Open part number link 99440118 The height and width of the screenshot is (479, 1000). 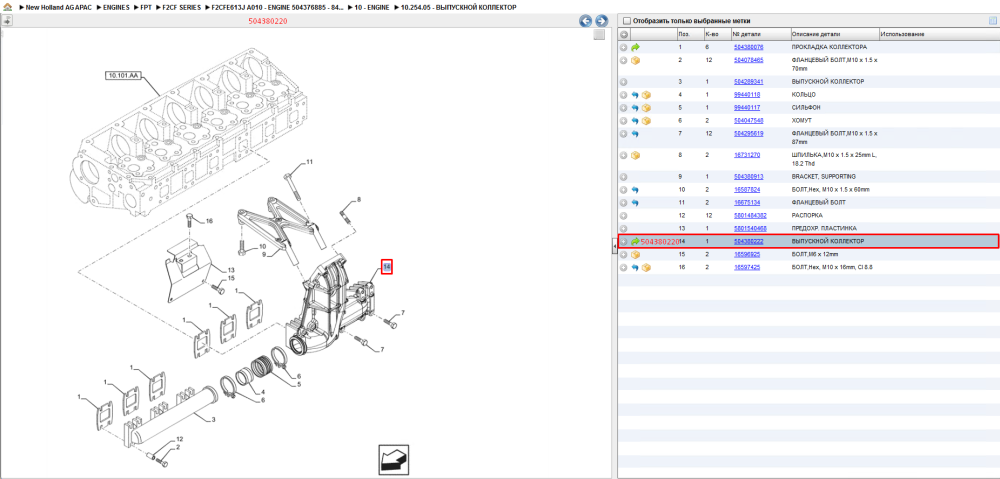[747, 94]
